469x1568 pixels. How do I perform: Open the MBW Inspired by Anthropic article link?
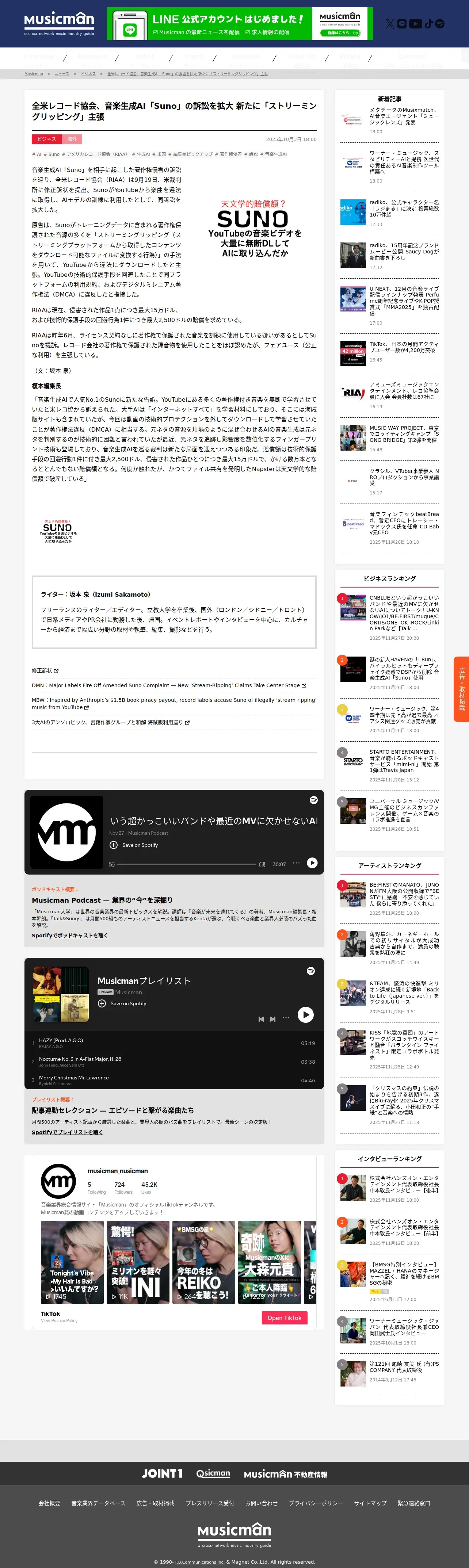pos(174,704)
